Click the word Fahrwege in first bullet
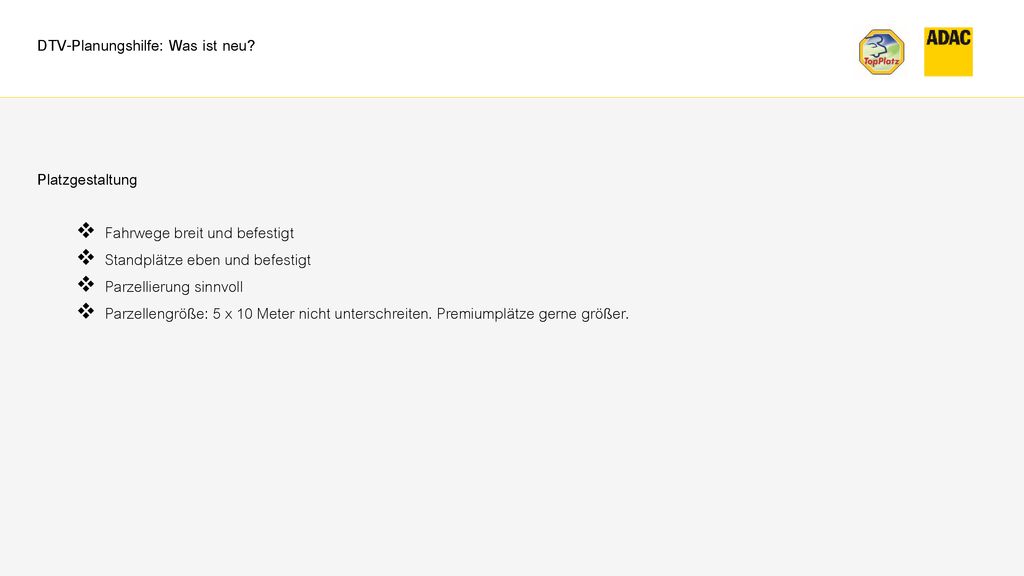The image size is (1024, 576). pyautogui.click(x=137, y=233)
